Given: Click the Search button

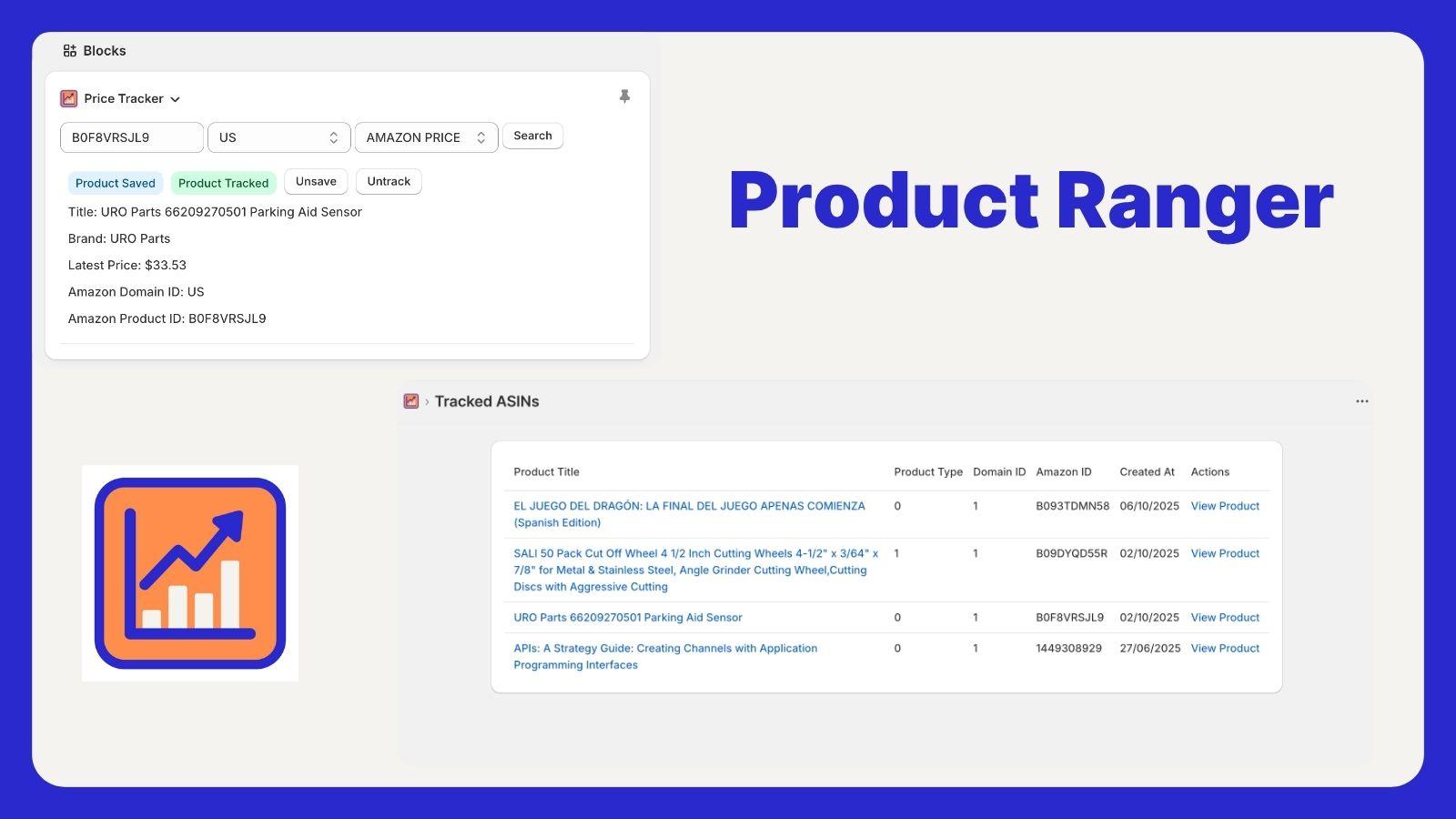Looking at the screenshot, I should coord(532,136).
